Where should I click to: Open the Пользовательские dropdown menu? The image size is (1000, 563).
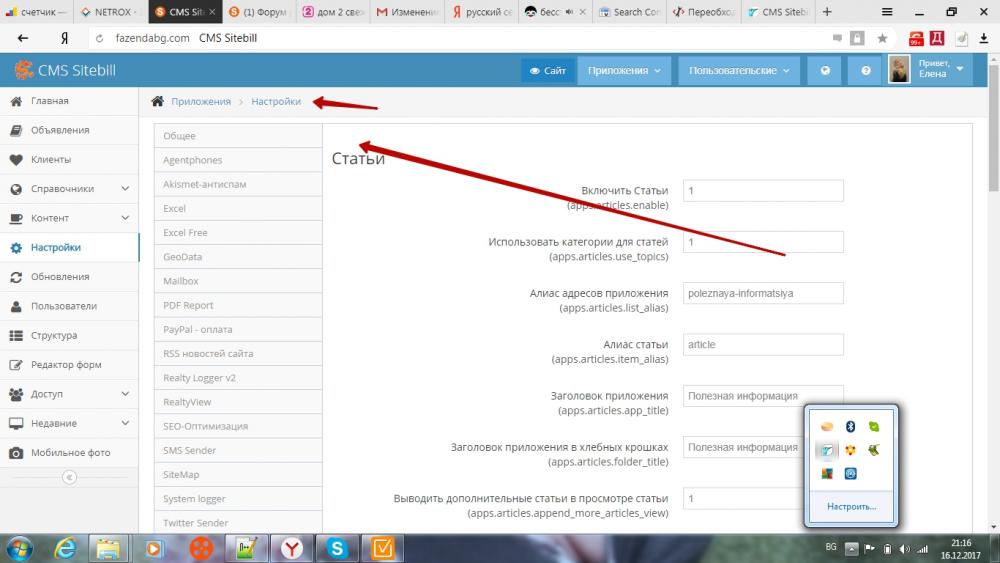(x=739, y=71)
